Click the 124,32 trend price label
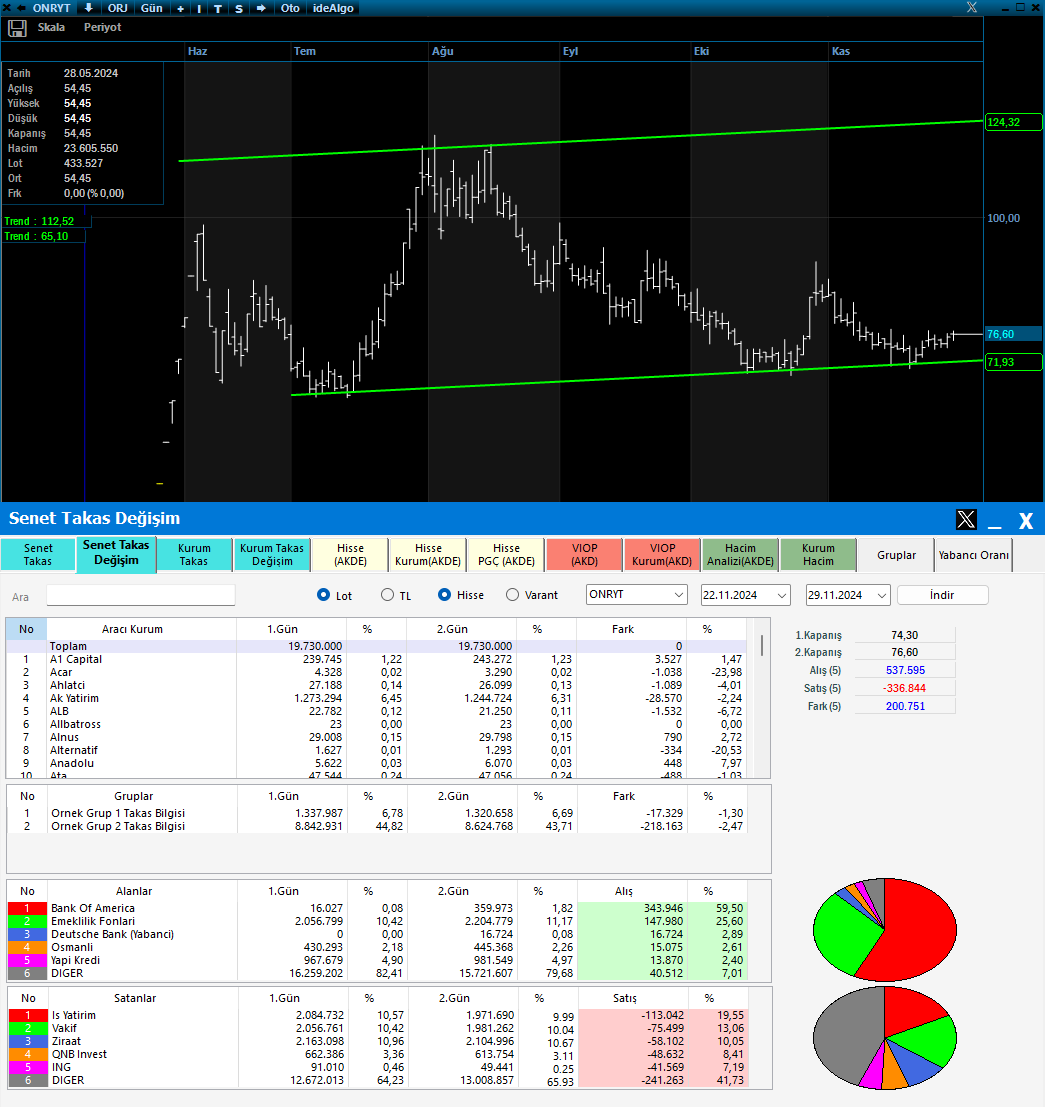Image resolution: width=1045 pixels, height=1107 pixels. coord(1013,122)
